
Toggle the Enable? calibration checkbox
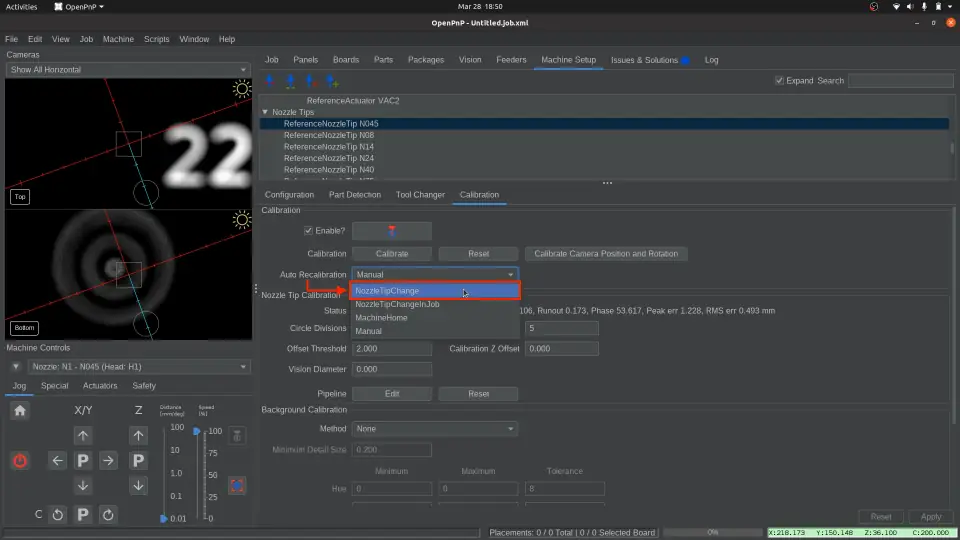pyautogui.click(x=308, y=231)
